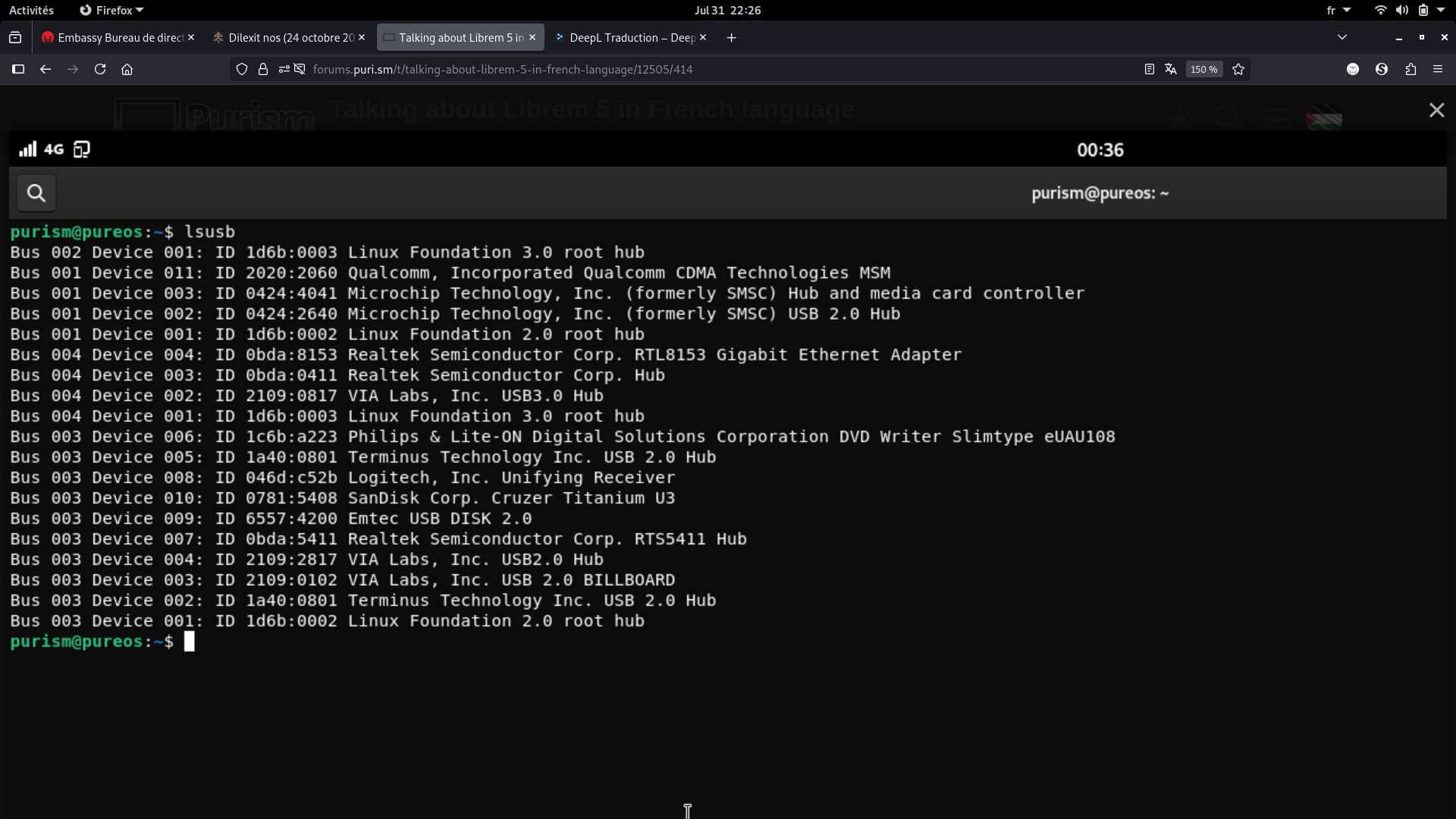Go forward one page
Screen dimensions: 1456x819
pyautogui.click(x=73, y=69)
